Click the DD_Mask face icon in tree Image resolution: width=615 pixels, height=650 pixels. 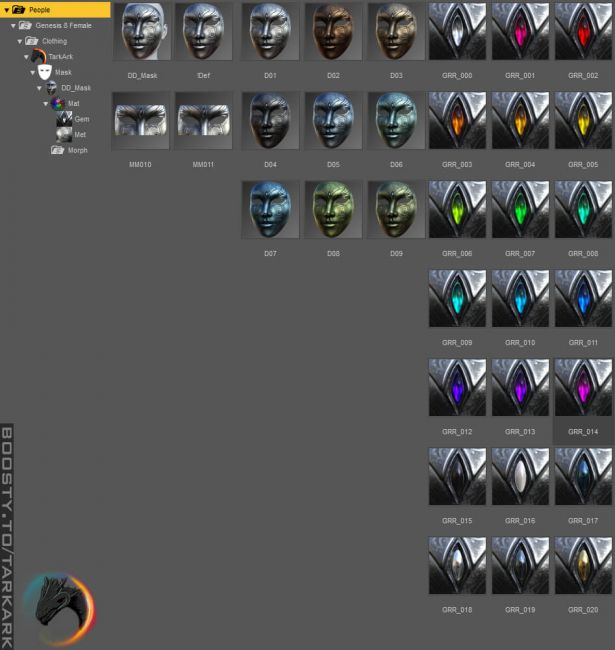[52, 88]
